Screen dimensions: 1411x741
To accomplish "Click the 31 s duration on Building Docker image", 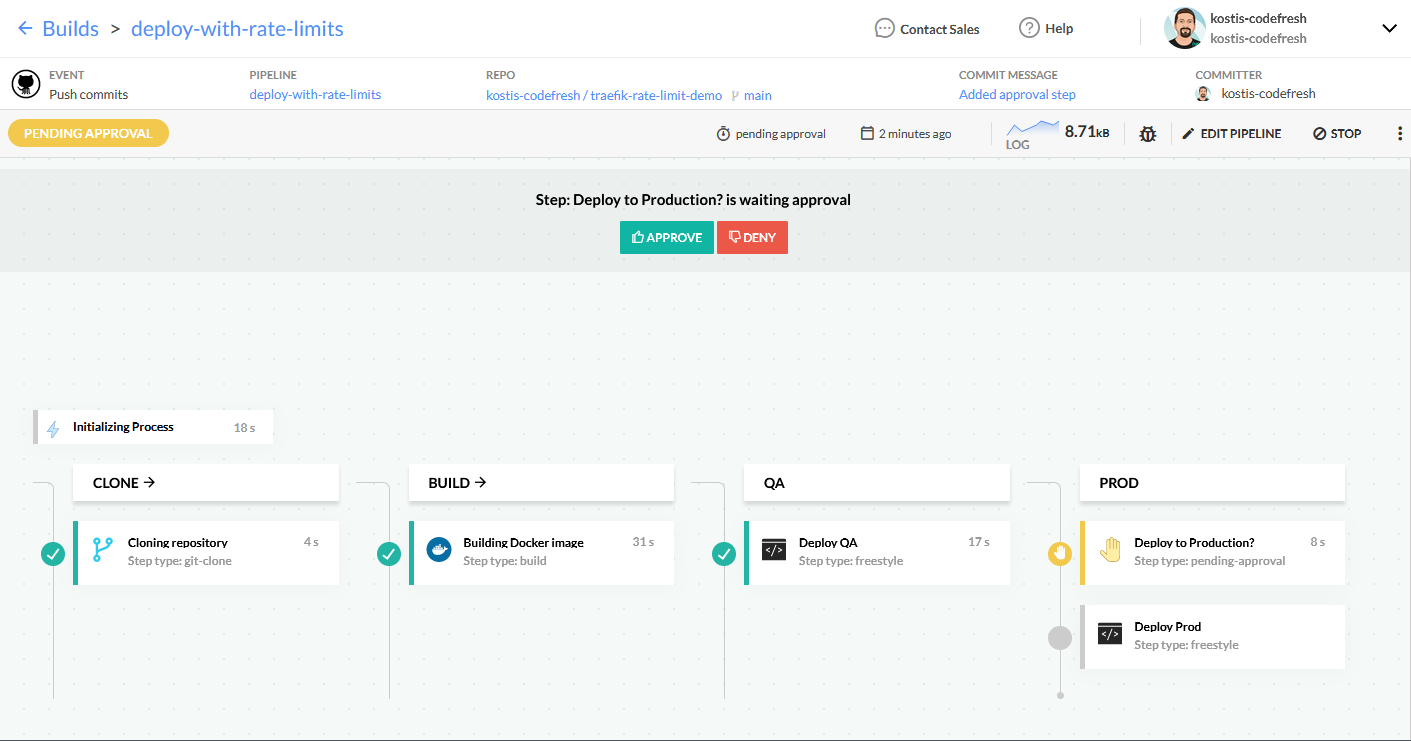I will 643,542.
